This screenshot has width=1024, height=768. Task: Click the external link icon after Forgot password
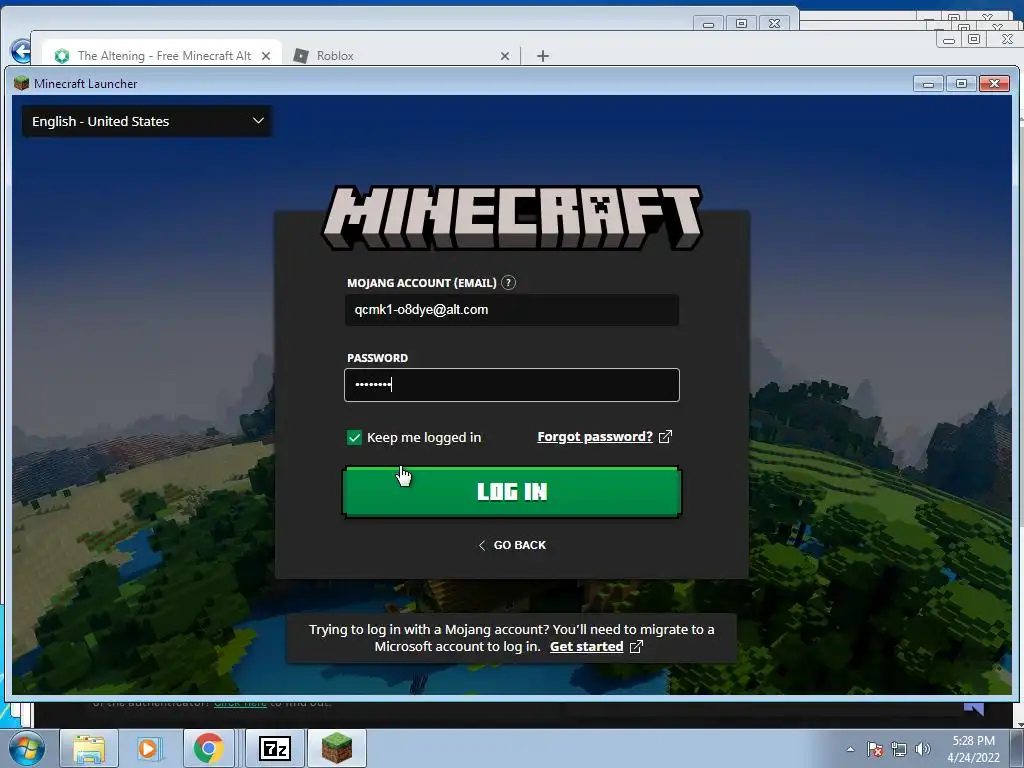665,436
